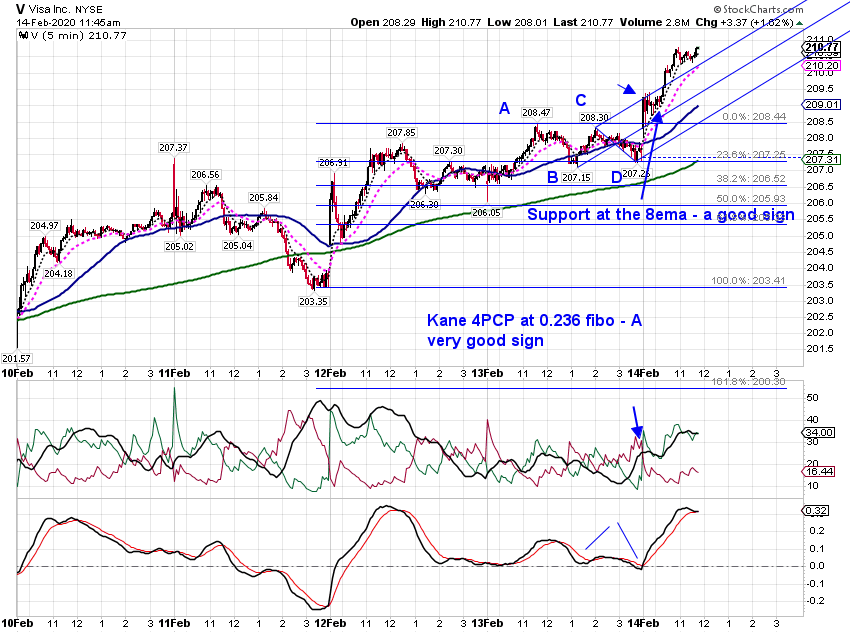
Task: Click the "203.35" low price label
Action: [313, 301]
